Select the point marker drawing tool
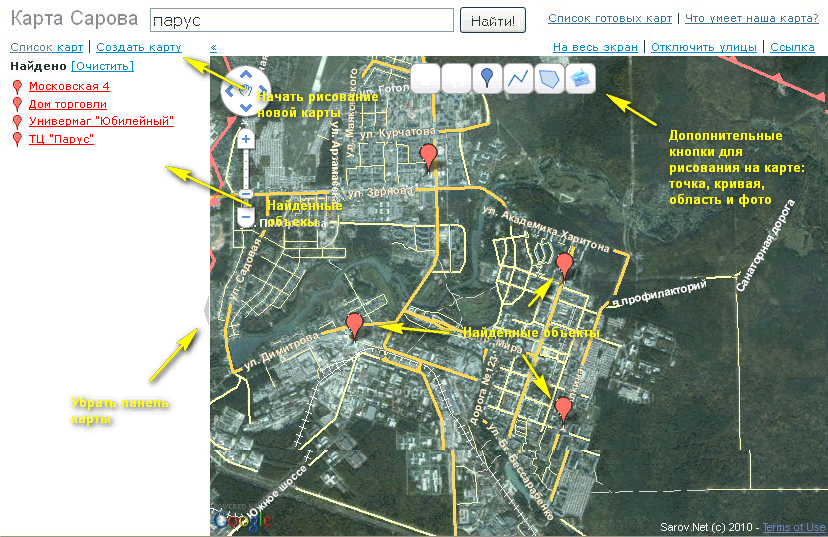This screenshot has width=828, height=537. coord(487,77)
